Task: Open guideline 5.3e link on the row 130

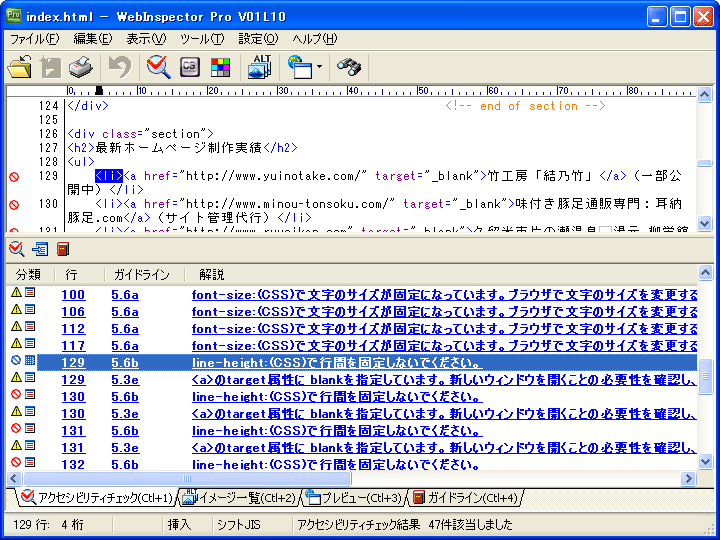Action: click(x=125, y=414)
